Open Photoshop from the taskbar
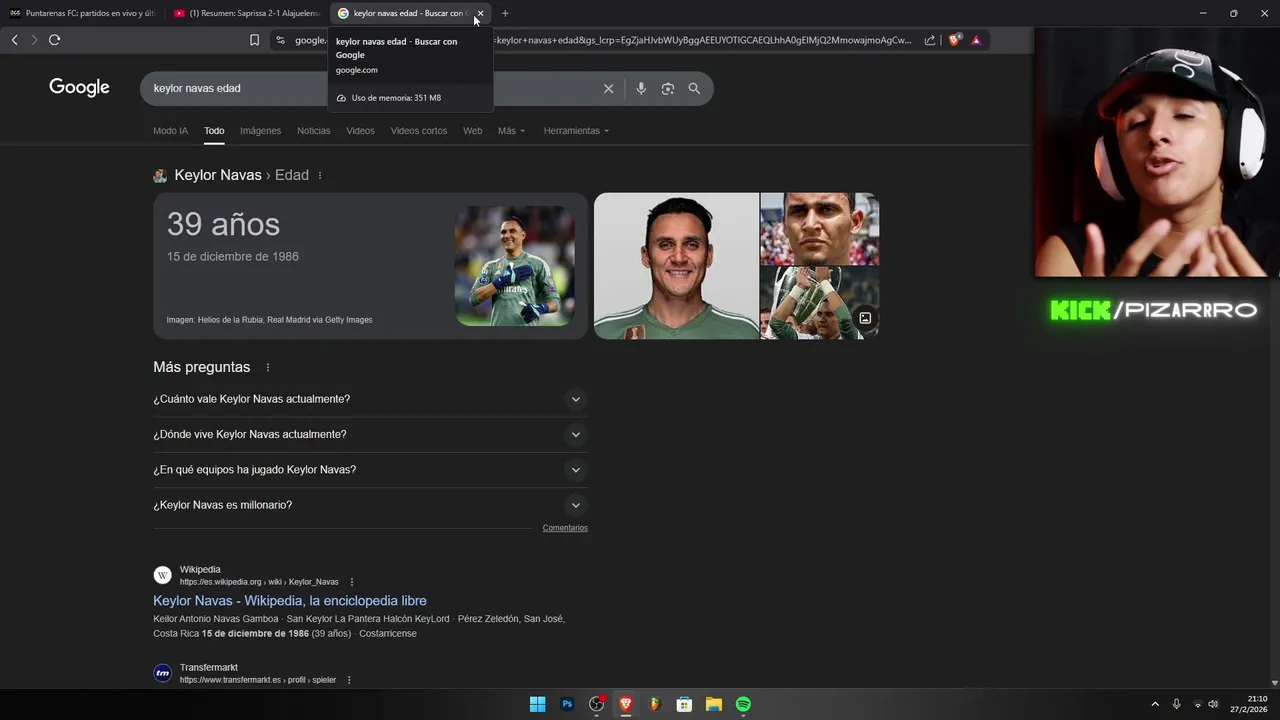This screenshot has width=1280, height=720. 567,704
